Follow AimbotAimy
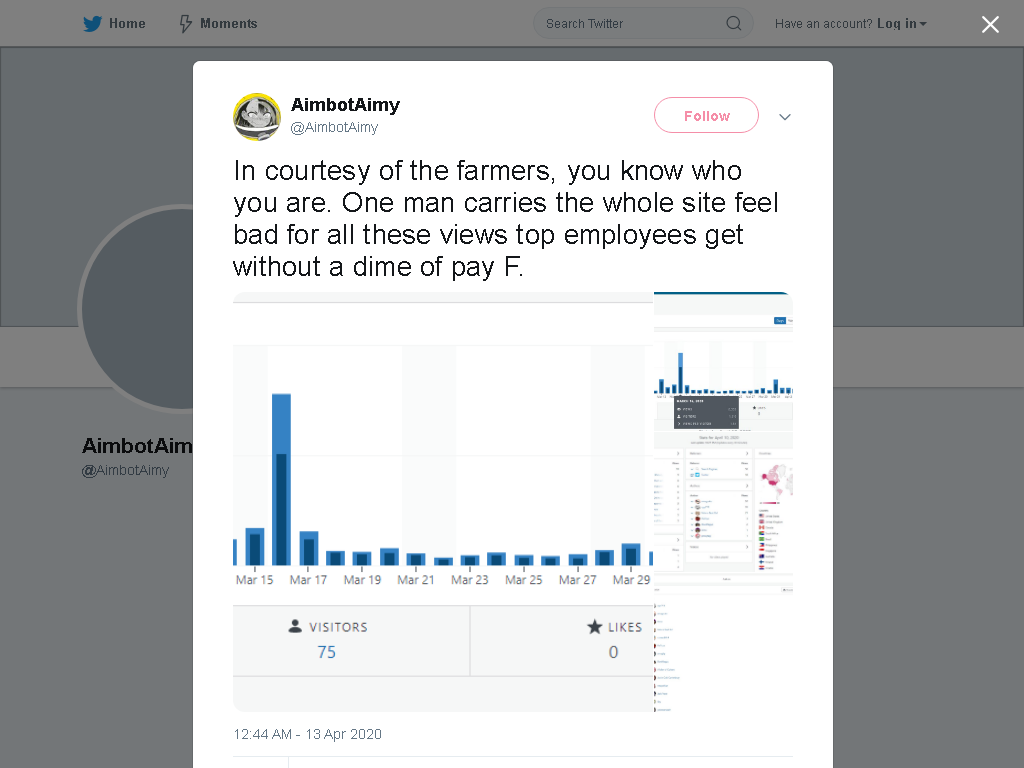Image resolution: width=1024 pixels, height=768 pixels. tap(706, 116)
